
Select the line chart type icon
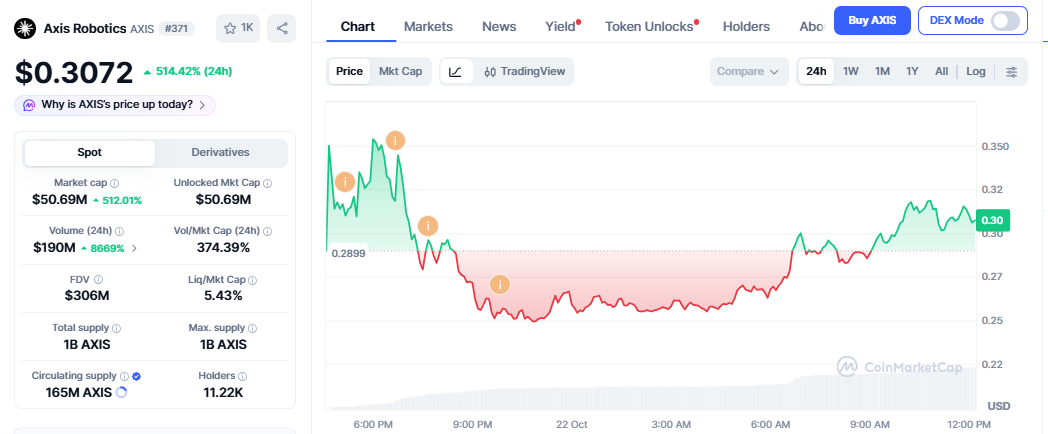coord(456,72)
